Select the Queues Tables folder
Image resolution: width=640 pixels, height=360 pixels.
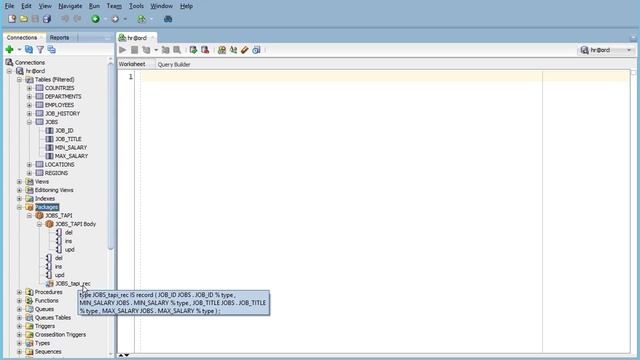point(53,318)
